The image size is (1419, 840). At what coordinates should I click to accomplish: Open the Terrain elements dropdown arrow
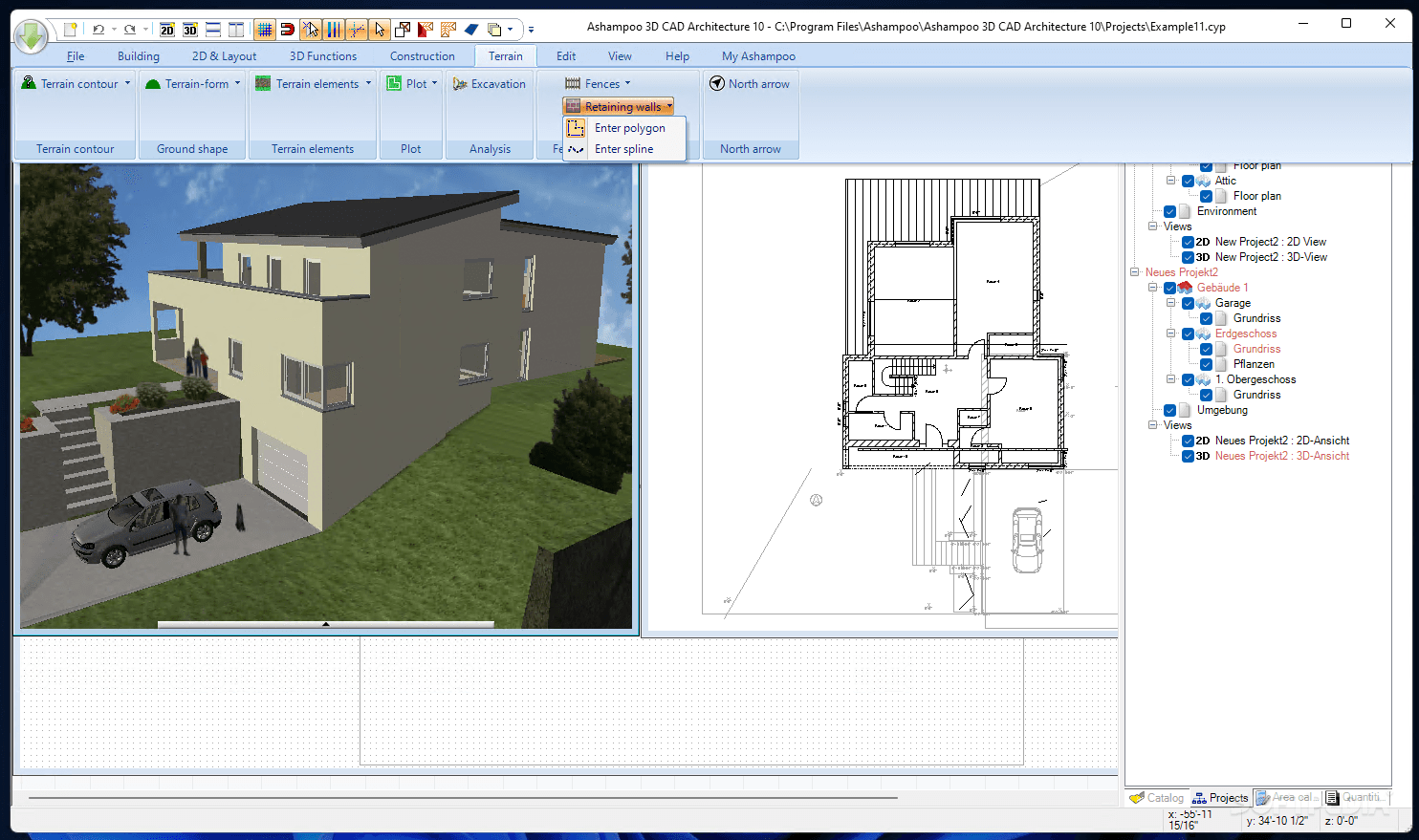[367, 83]
